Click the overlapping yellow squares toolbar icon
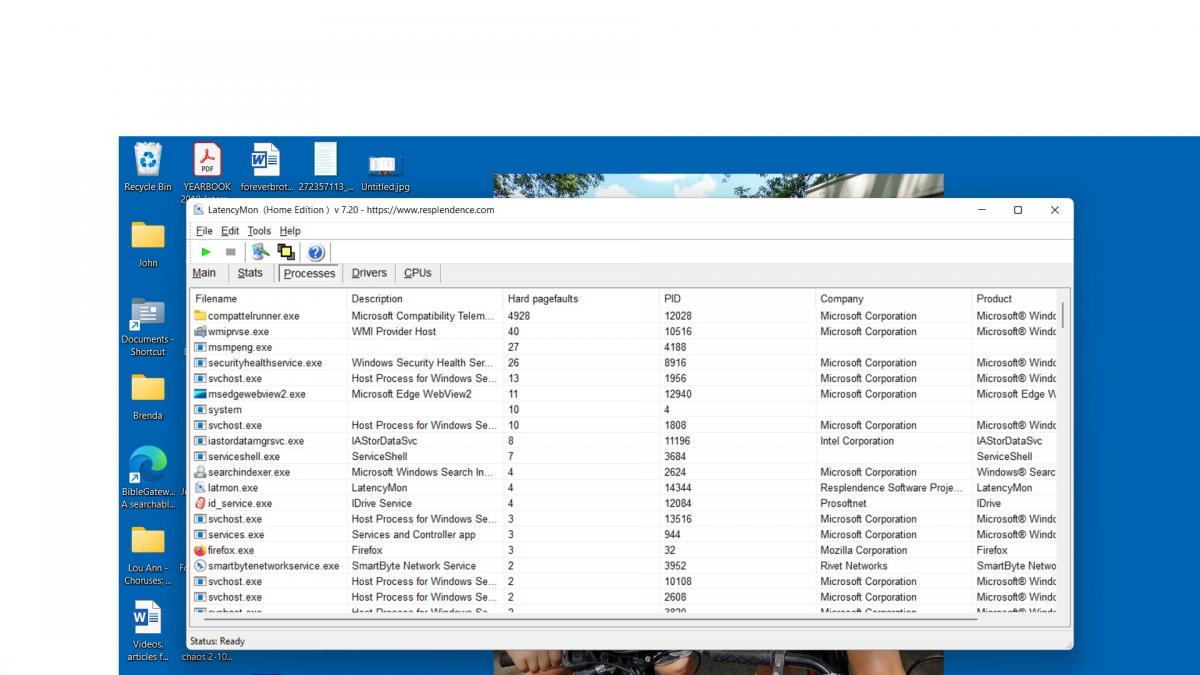 click(286, 252)
